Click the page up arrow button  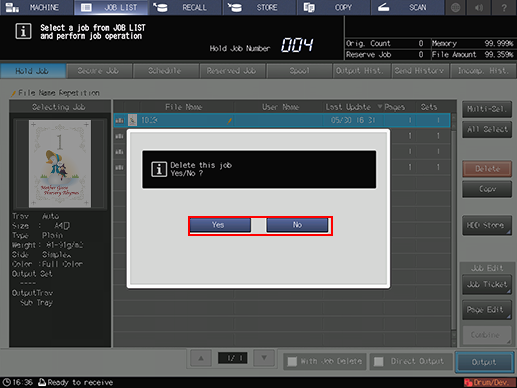click(201, 359)
